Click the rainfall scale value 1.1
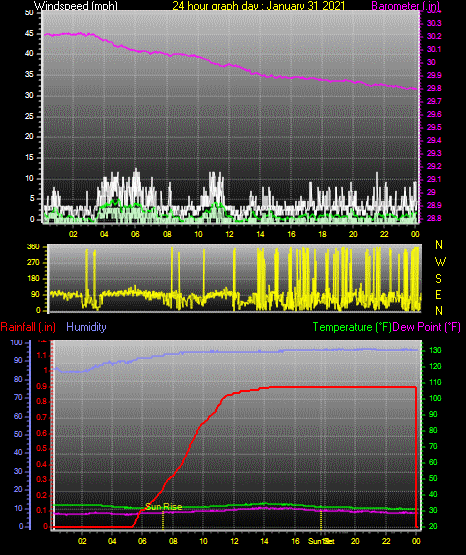Viewport: 466px width, 555px height. point(42,355)
